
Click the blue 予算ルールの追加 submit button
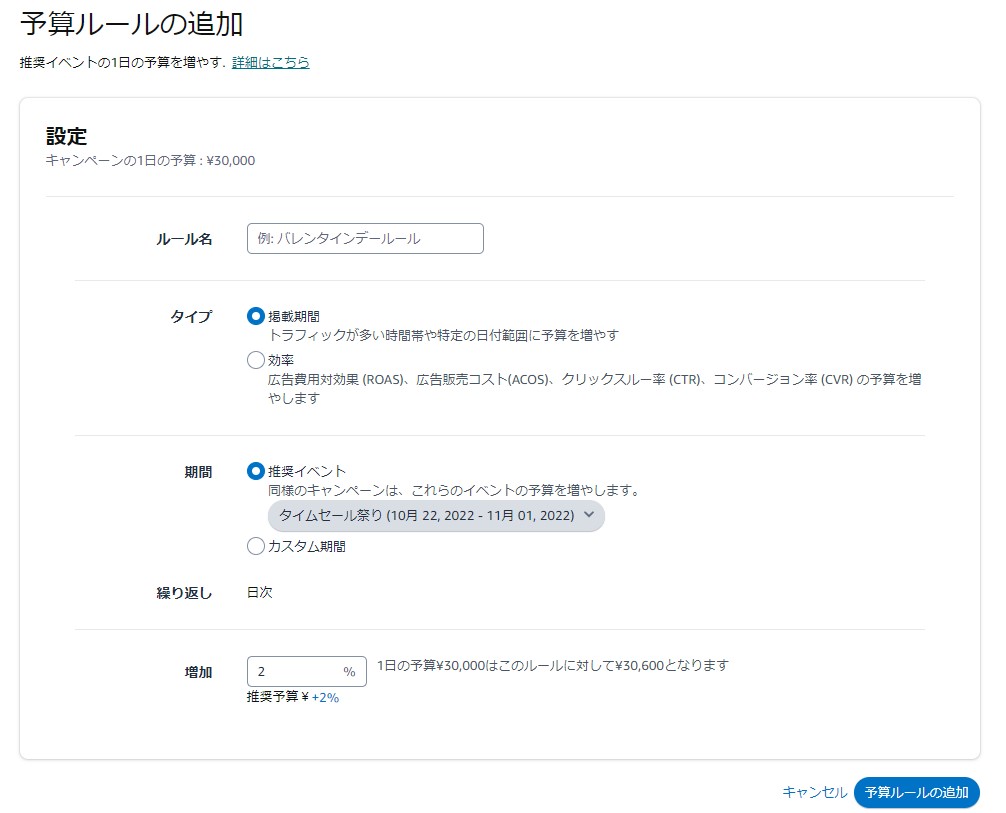[916, 792]
